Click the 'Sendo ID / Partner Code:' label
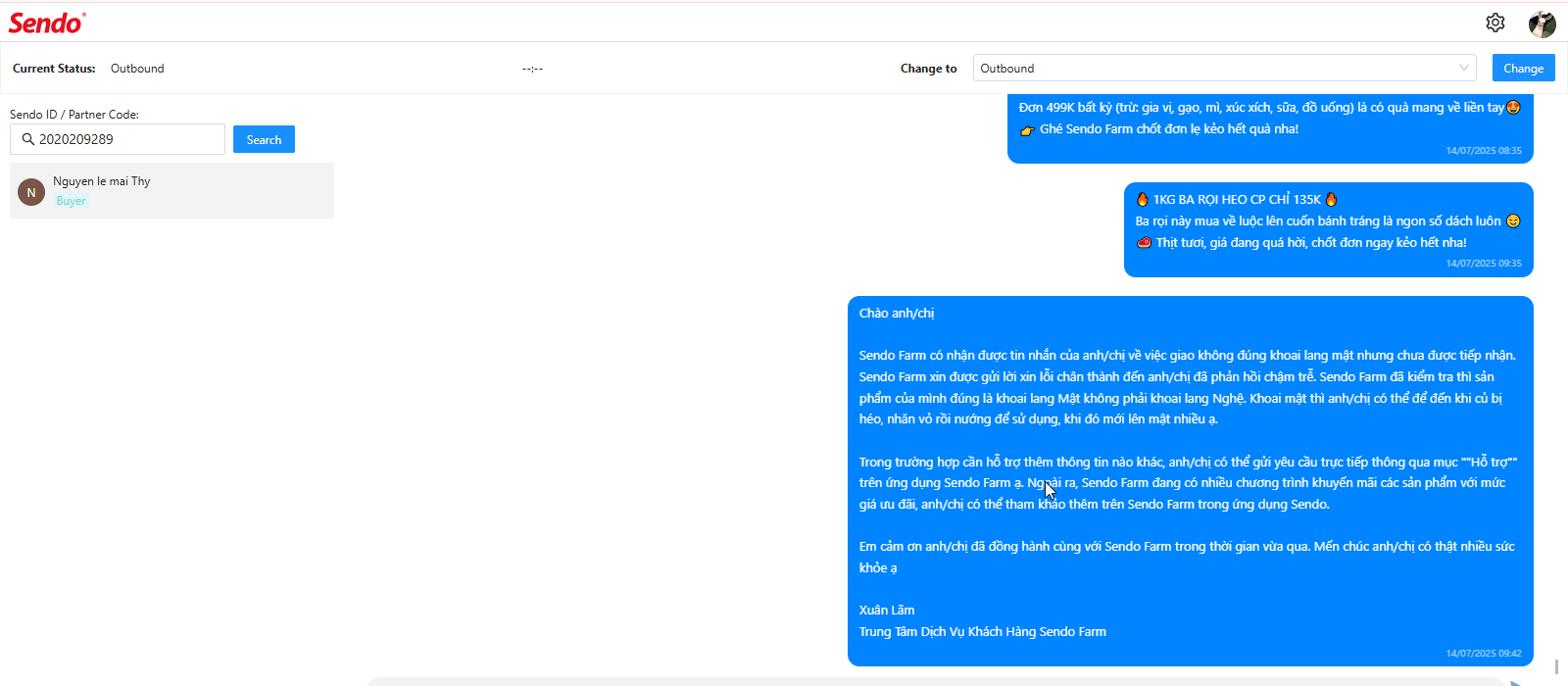Image resolution: width=1568 pixels, height=686 pixels. pos(74,115)
